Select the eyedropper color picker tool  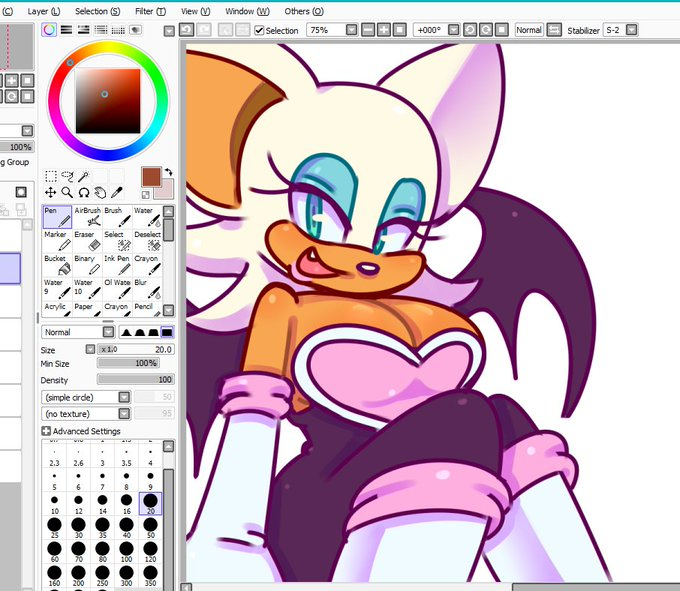coord(116,192)
